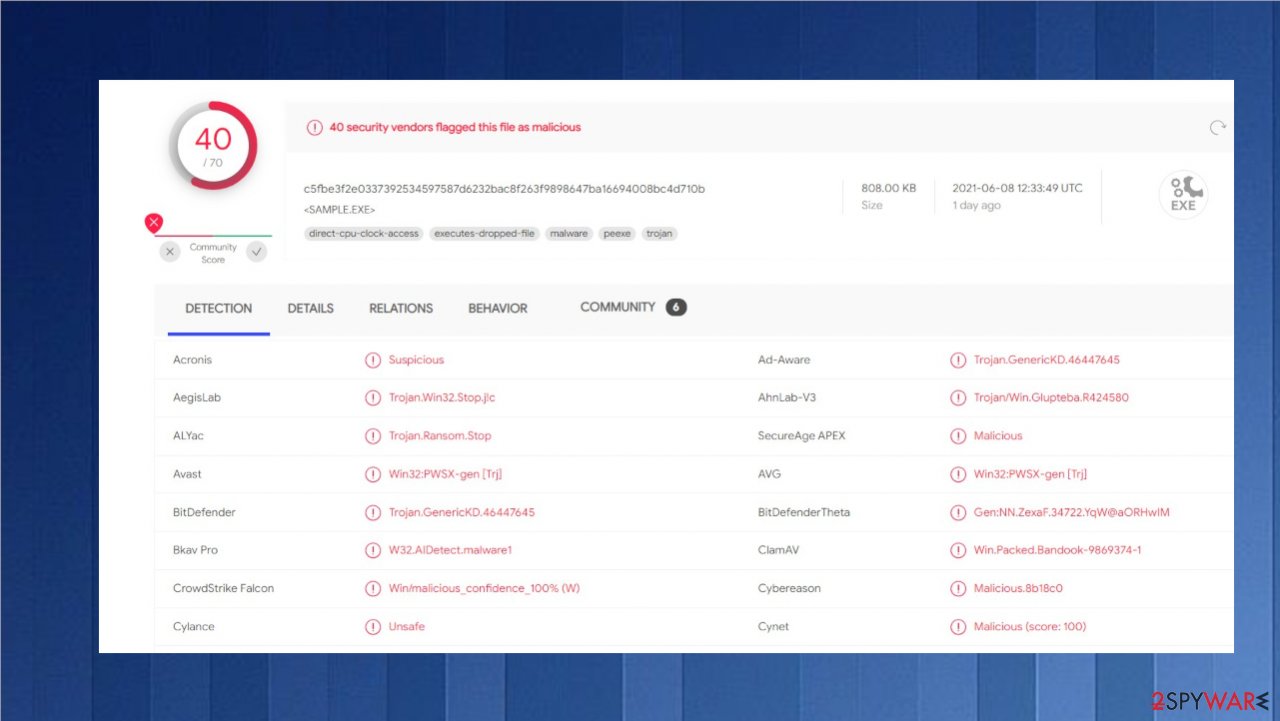Click the 40 / 70 detection score gauge
The height and width of the screenshot is (721, 1280).
click(x=213, y=145)
